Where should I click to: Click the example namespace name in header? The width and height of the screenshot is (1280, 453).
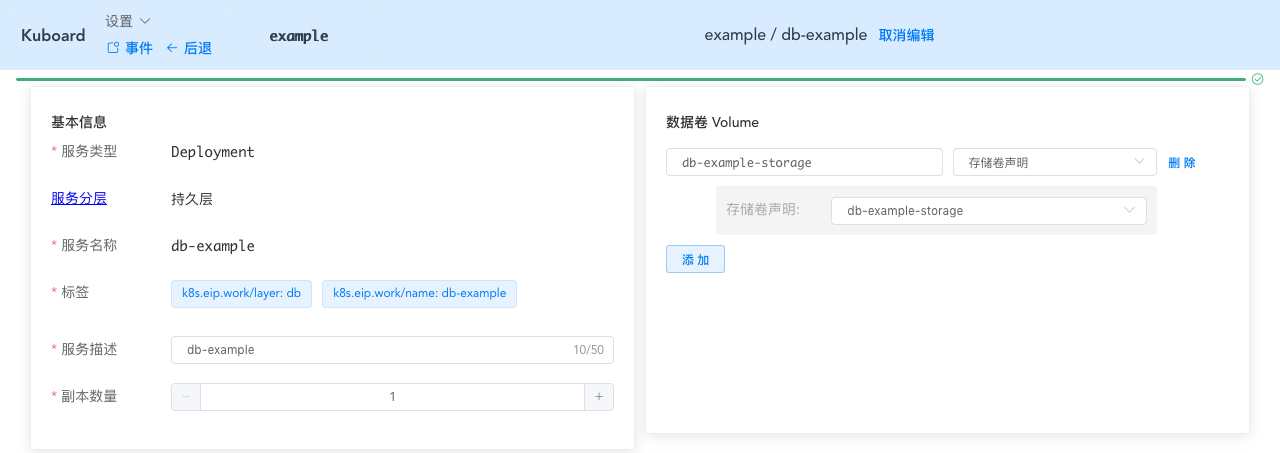(x=299, y=36)
